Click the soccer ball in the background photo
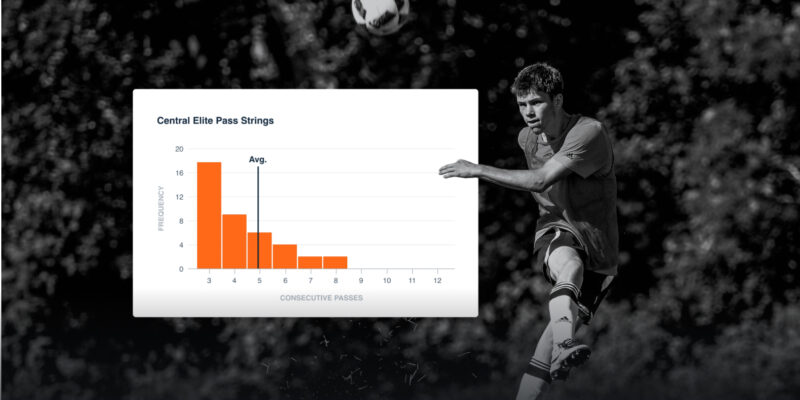The width and height of the screenshot is (800, 400). point(381,14)
